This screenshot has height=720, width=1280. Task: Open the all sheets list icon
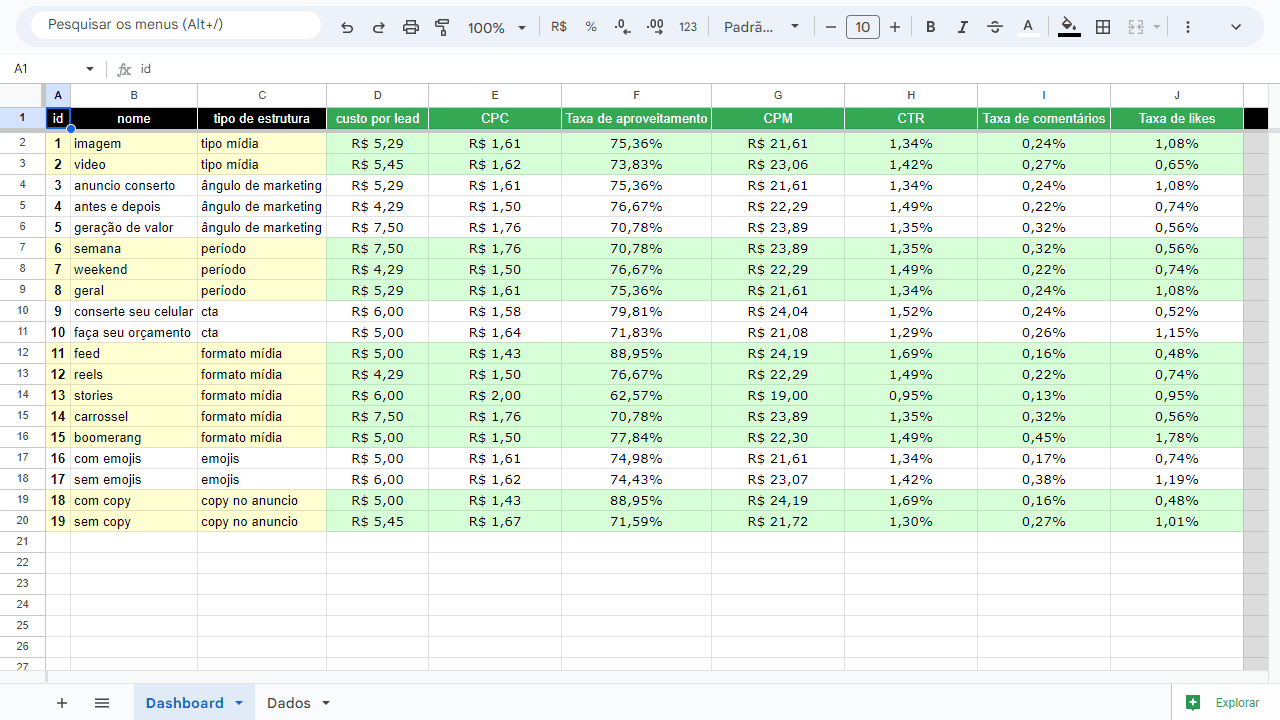tap(102, 703)
